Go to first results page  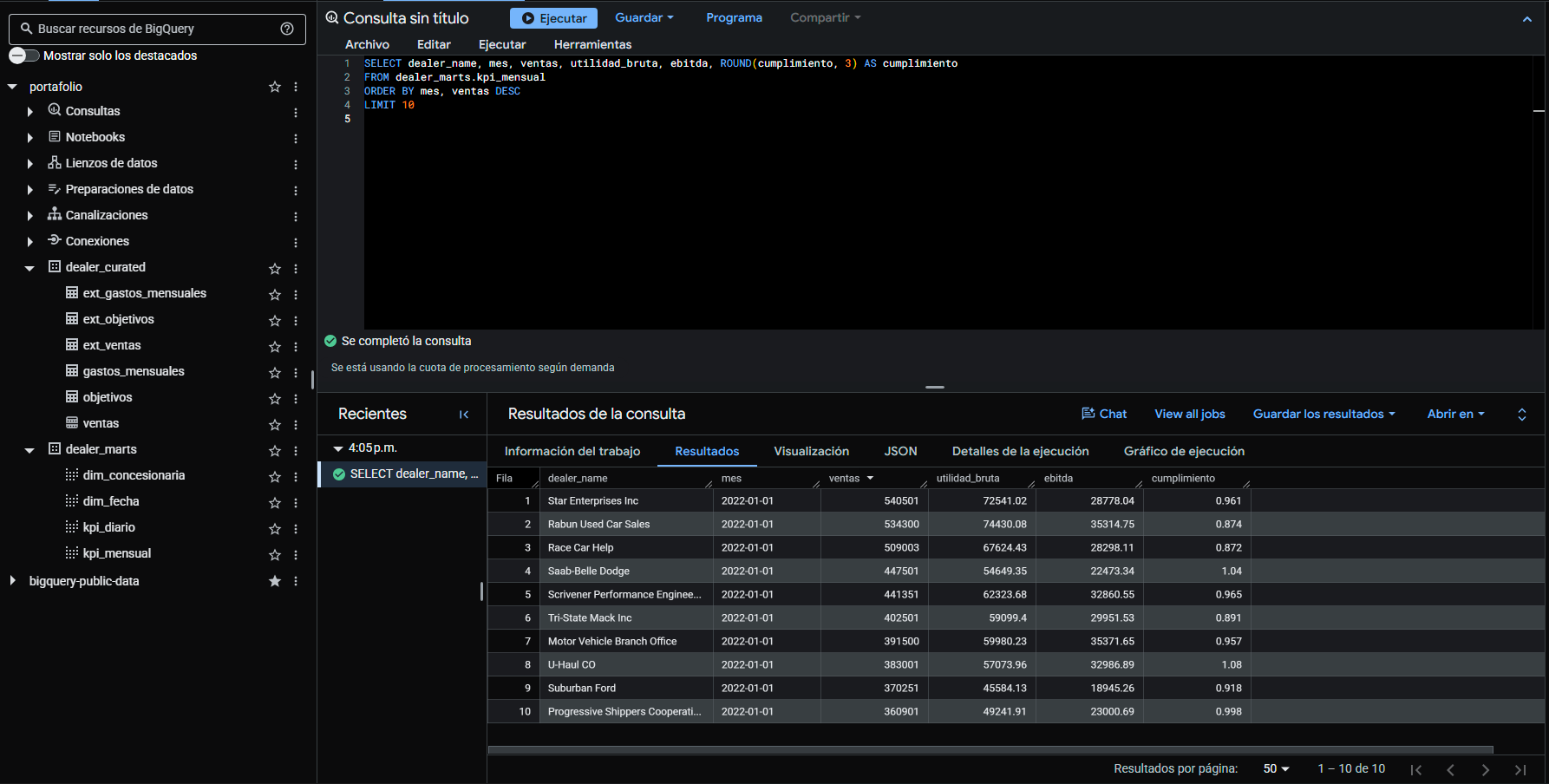point(1416,769)
